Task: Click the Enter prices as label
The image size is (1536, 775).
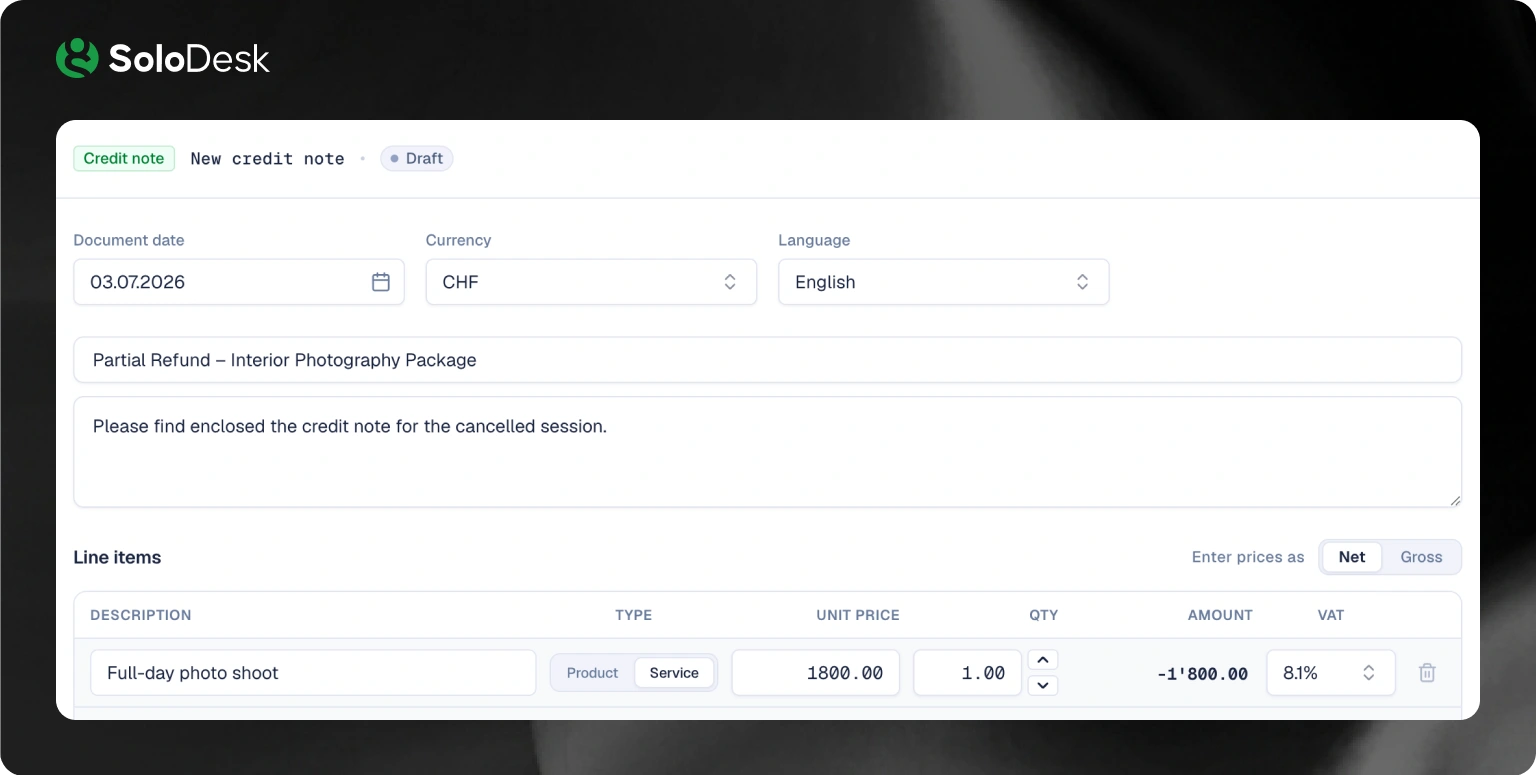Action: 1248,557
